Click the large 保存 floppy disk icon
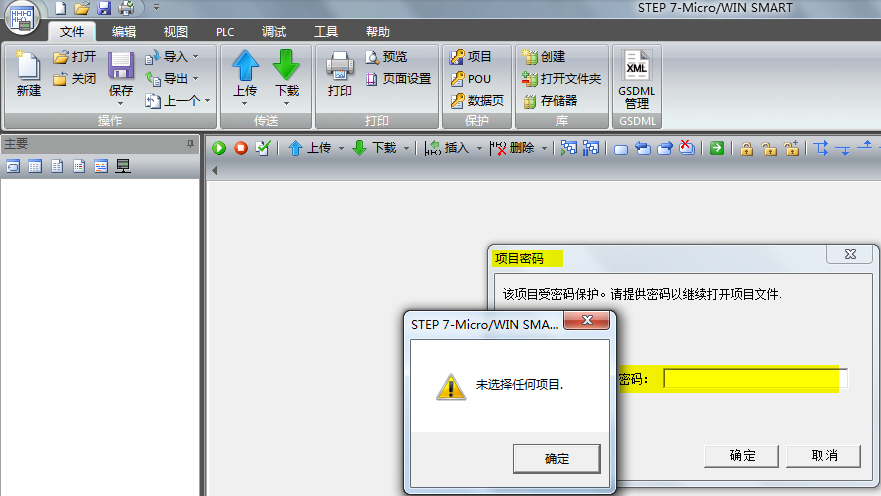Screen dimensions: 881x496 [x=121, y=67]
